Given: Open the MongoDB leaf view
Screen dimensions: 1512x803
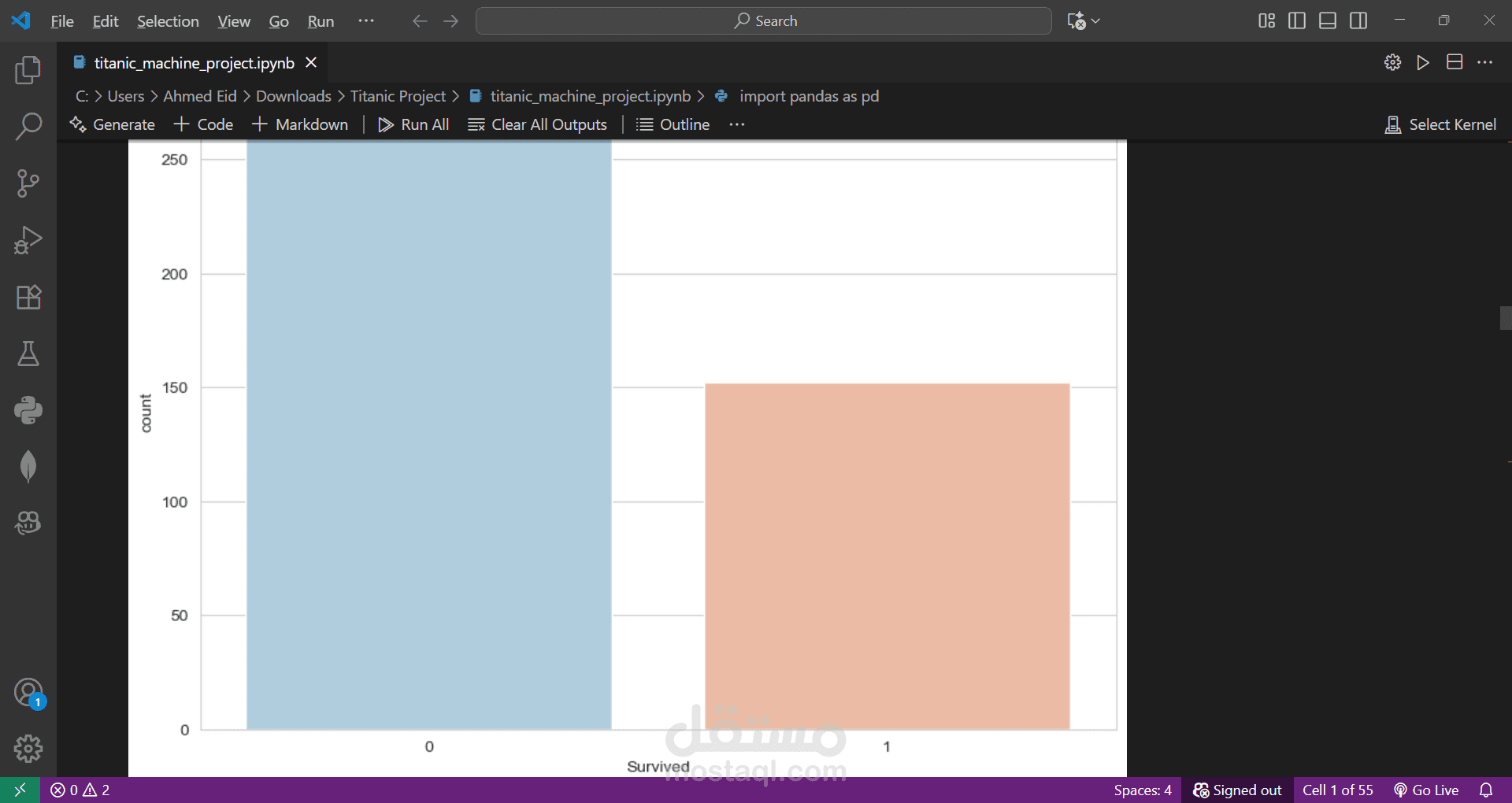Looking at the screenshot, I should (x=28, y=467).
